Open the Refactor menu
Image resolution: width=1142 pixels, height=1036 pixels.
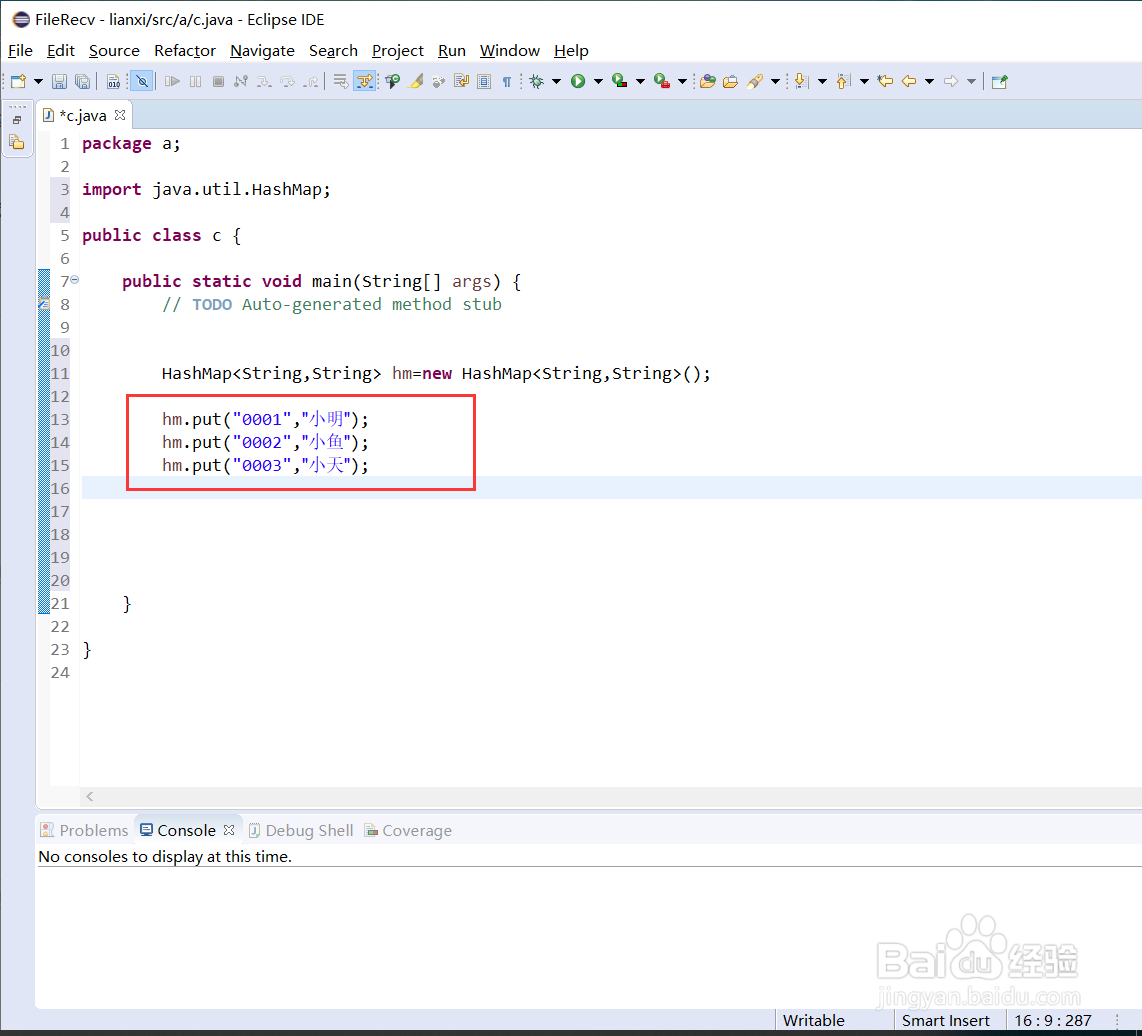(185, 51)
